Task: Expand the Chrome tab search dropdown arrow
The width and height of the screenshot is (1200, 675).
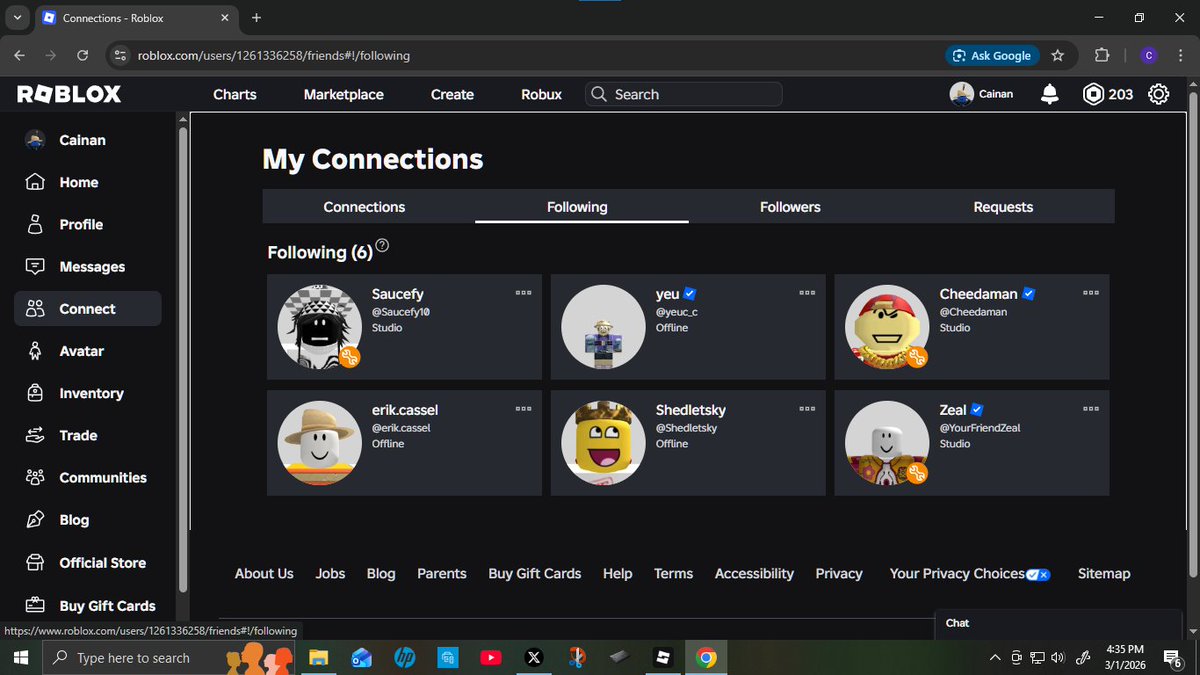Action: click(18, 18)
